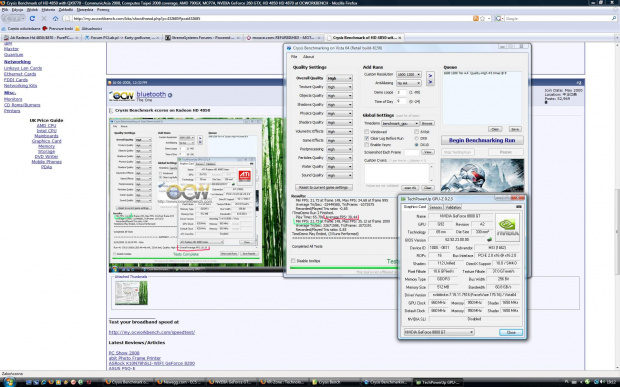Click the NVIDIA logo in GPU-Z
Screen dimensions: 620x387
pos(507,227)
